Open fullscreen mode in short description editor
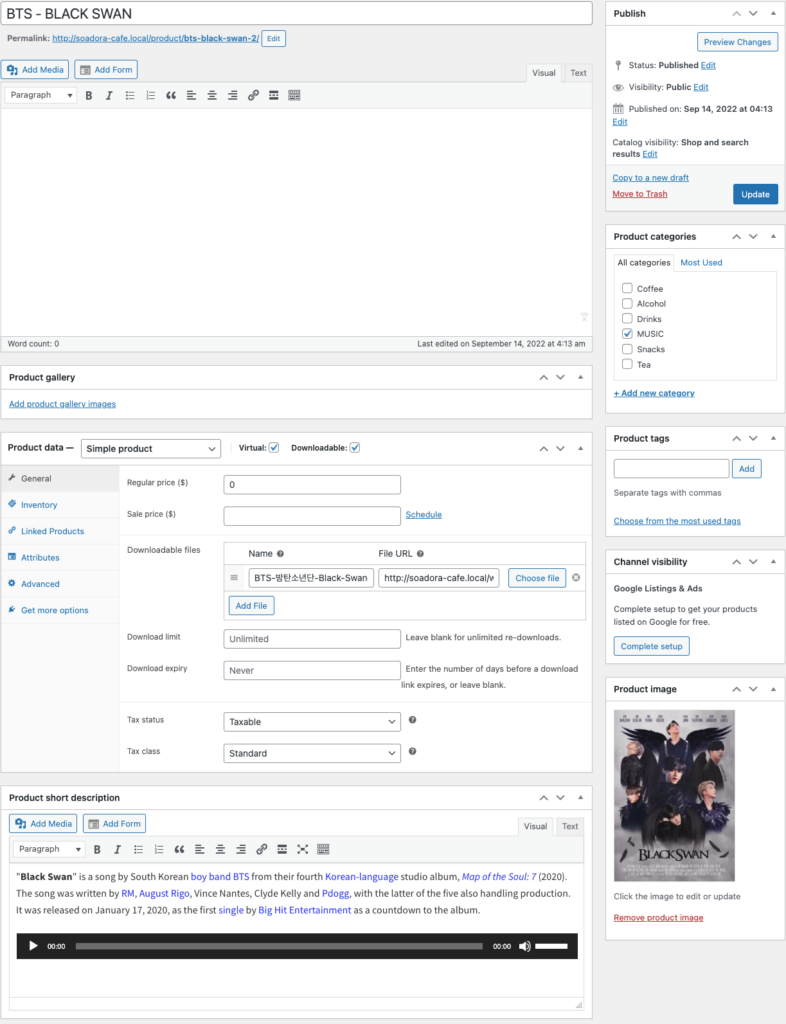786x1024 pixels. click(x=302, y=849)
